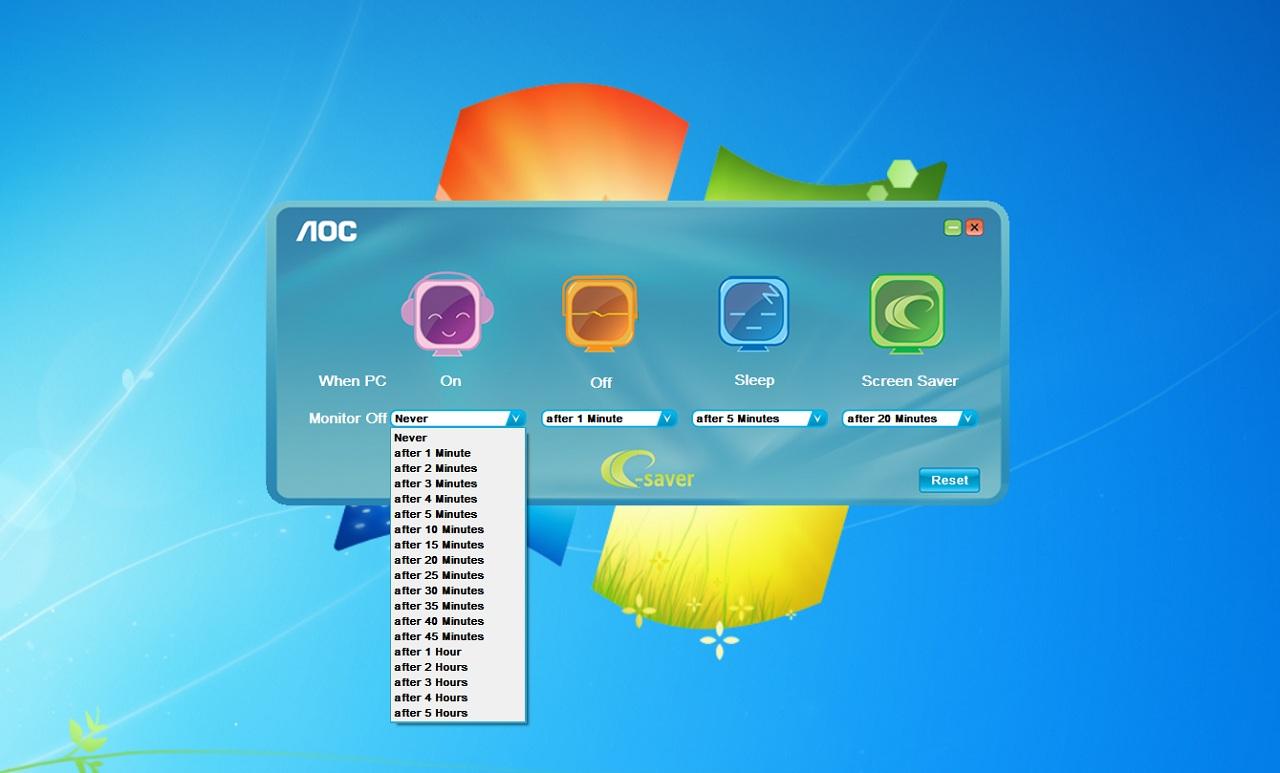Viewport: 1280px width, 773px height.
Task: Select 'after 2 Hours' option
Action: pos(458,667)
